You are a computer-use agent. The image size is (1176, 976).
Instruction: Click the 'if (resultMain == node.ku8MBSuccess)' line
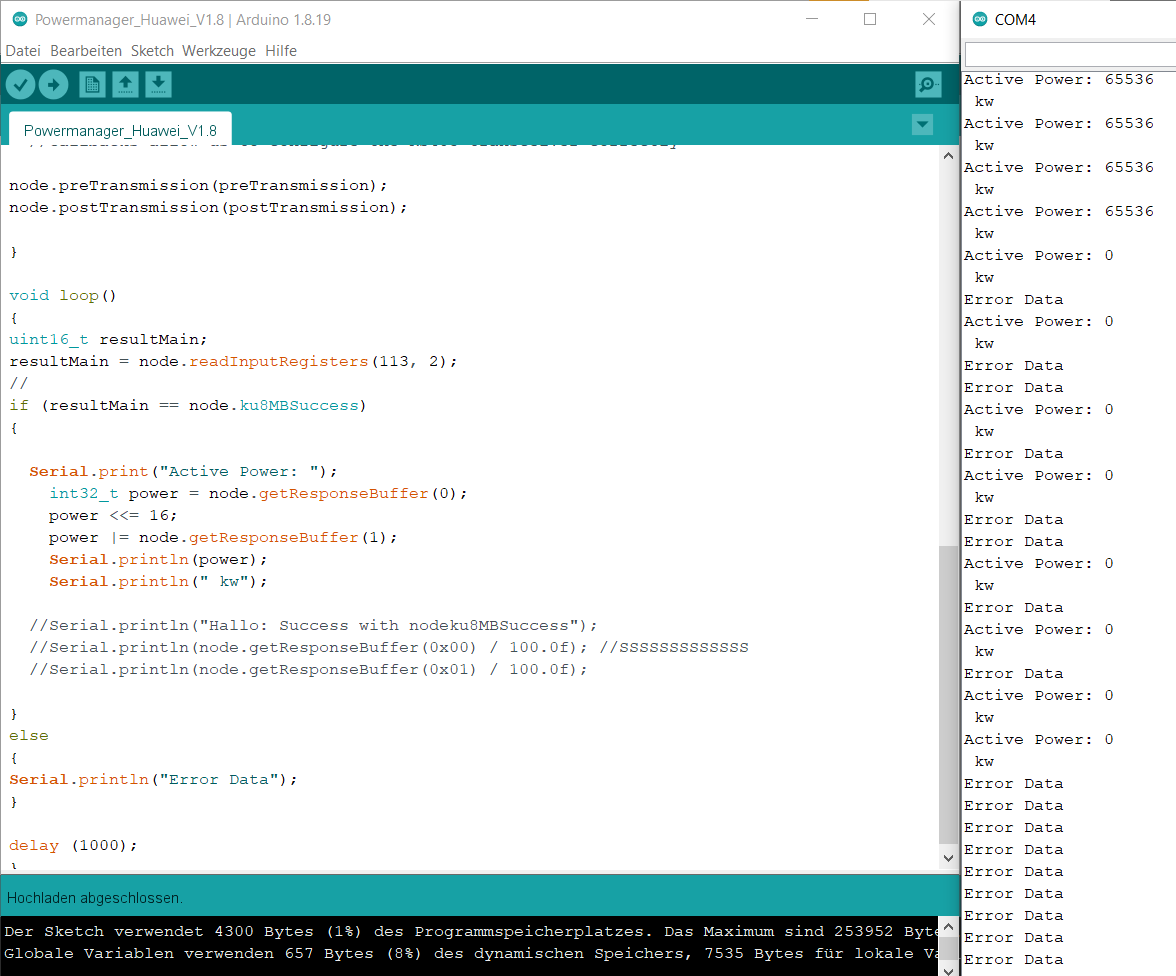point(188,405)
